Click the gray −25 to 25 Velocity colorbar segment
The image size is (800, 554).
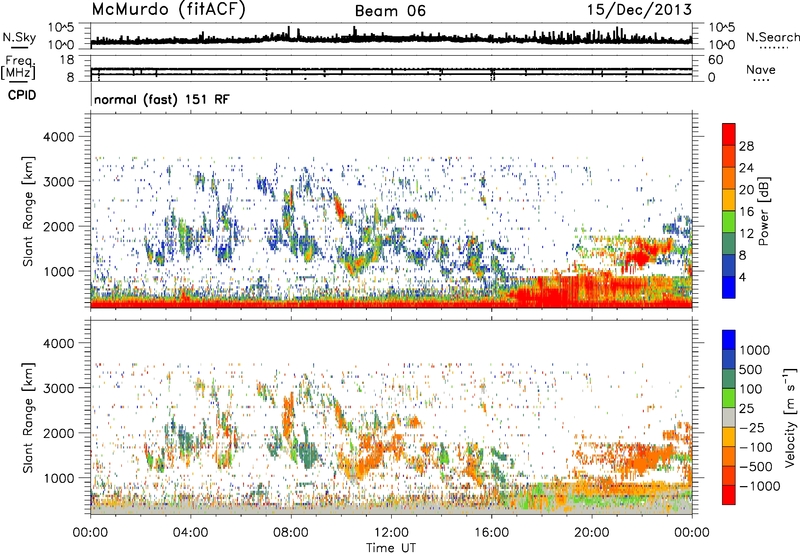pos(729,418)
